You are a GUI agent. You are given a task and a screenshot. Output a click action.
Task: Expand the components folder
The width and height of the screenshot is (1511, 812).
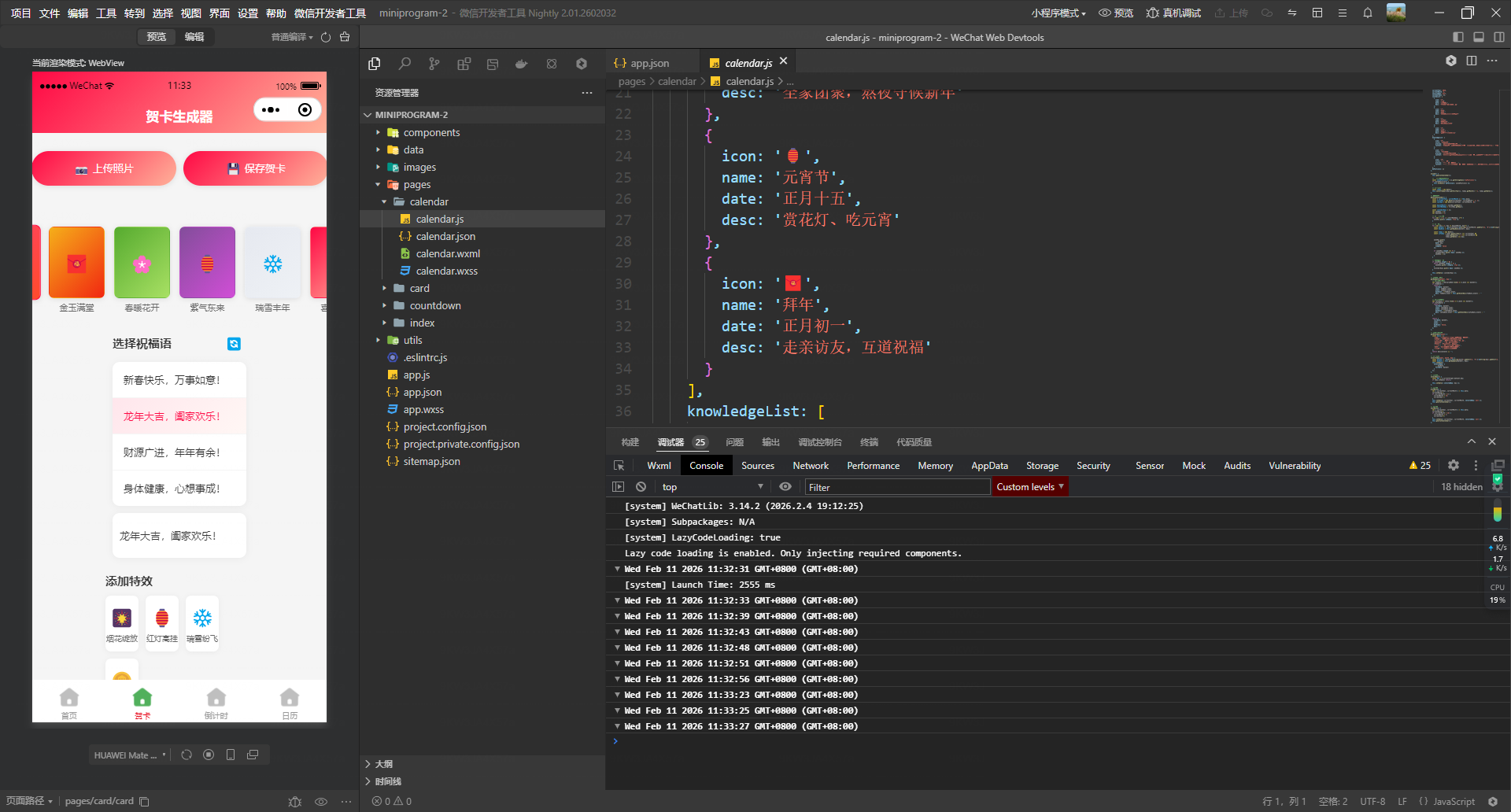click(431, 133)
